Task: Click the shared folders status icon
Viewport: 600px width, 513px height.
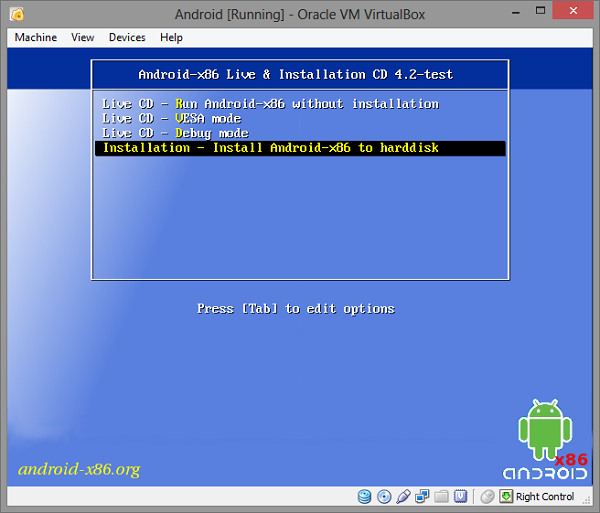Action: 441,497
